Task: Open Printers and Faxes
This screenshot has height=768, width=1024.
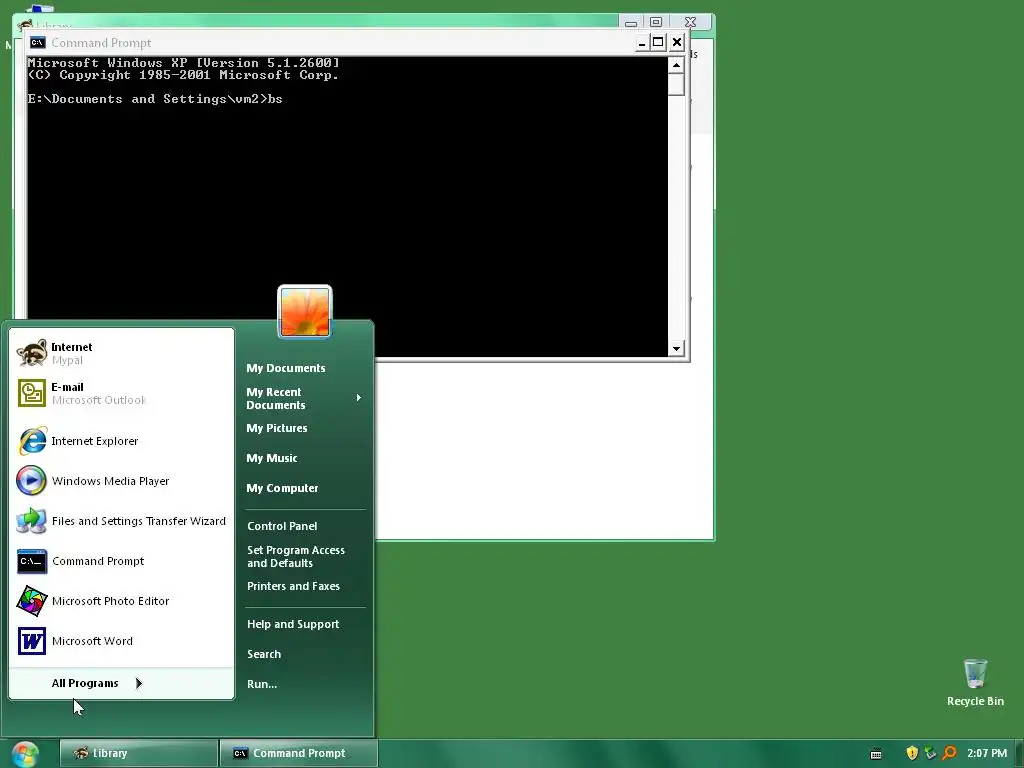Action: tap(293, 586)
